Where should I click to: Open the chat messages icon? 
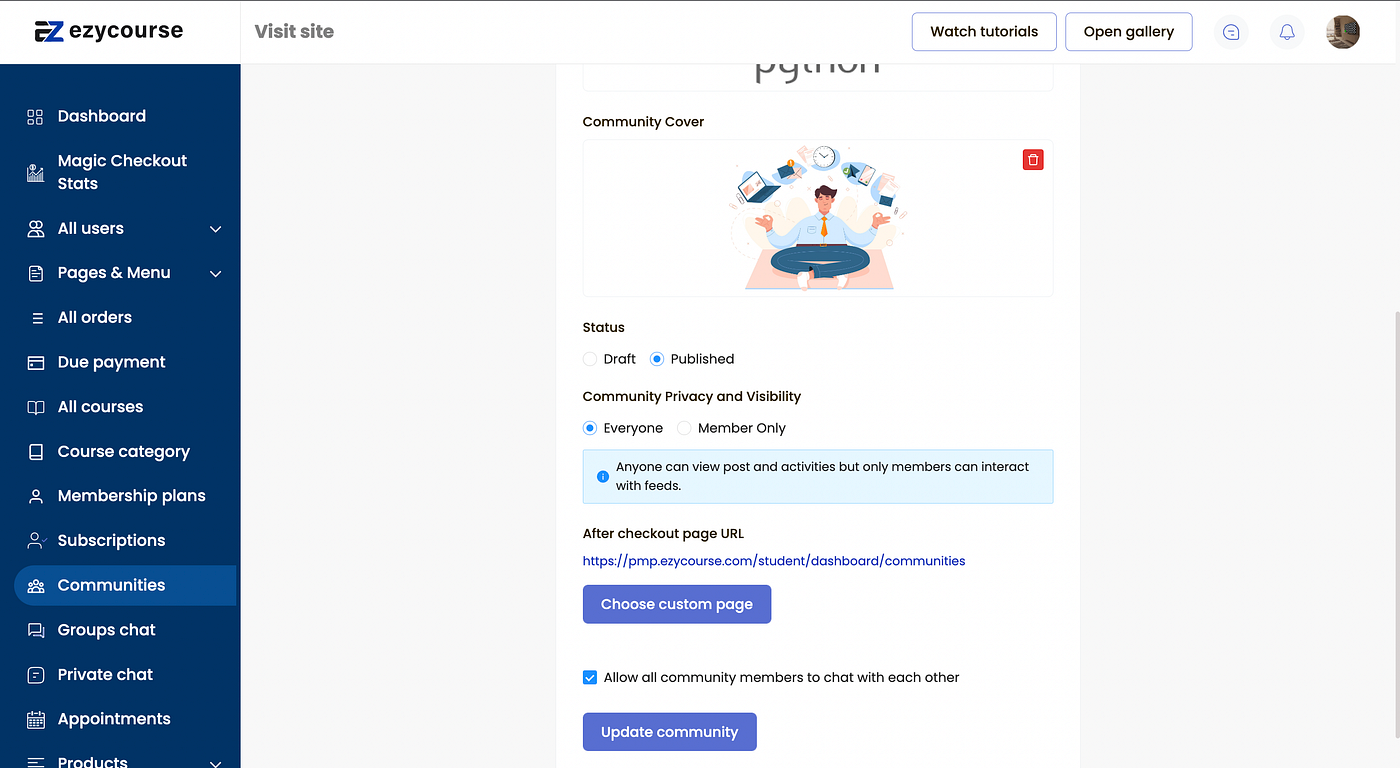(1231, 32)
